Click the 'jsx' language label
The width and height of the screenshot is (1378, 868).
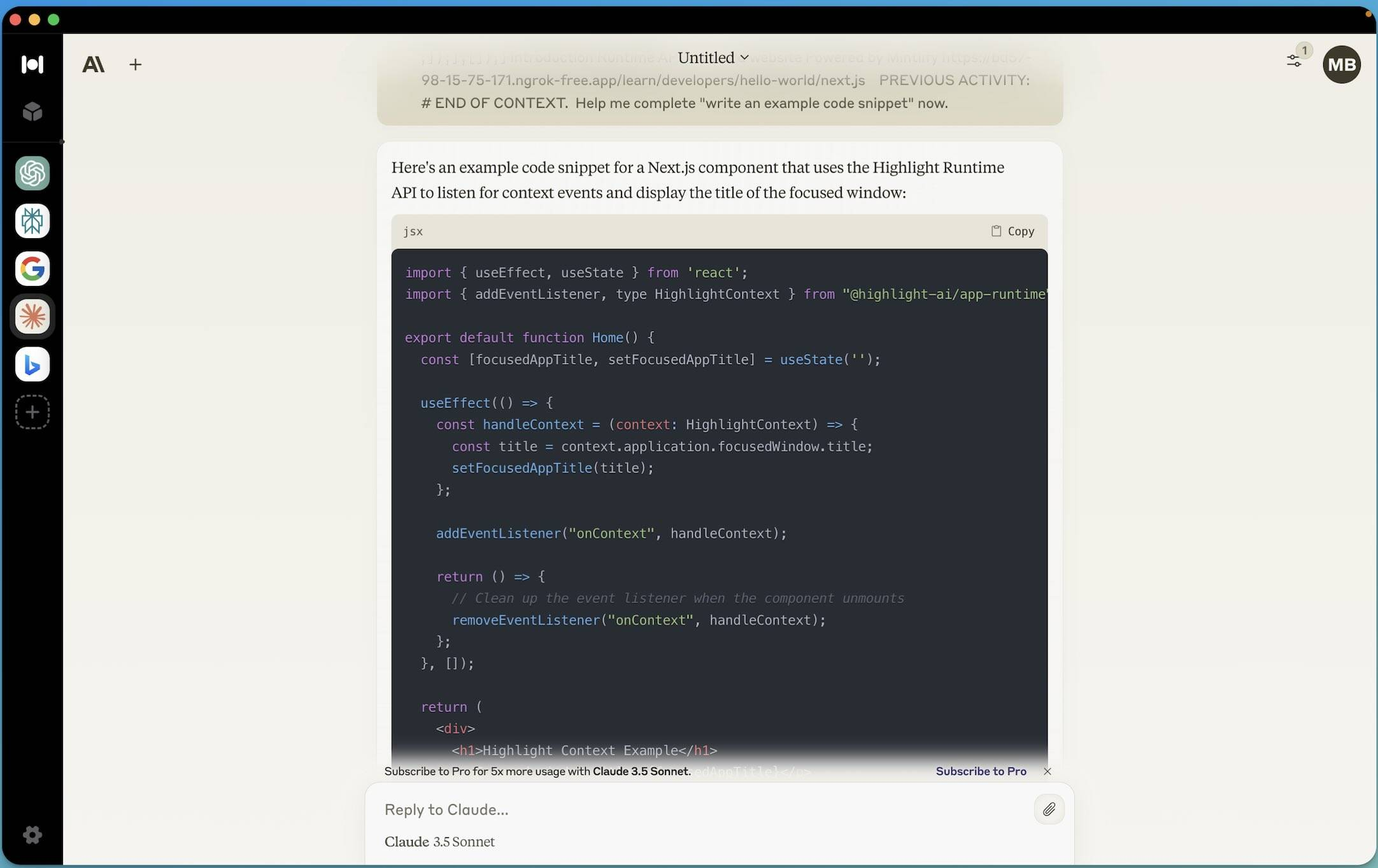(x=413, y=231)
